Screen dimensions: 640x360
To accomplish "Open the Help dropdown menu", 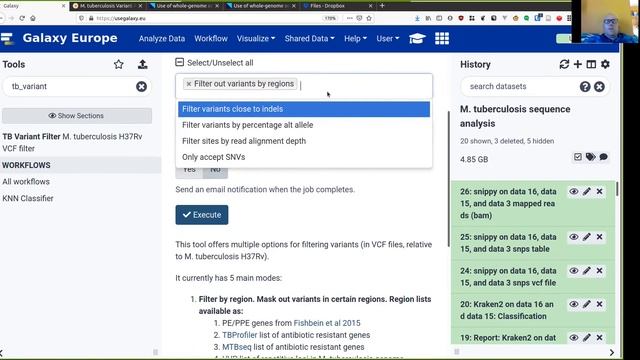I will pyautogui.click(x=355, y=38).
